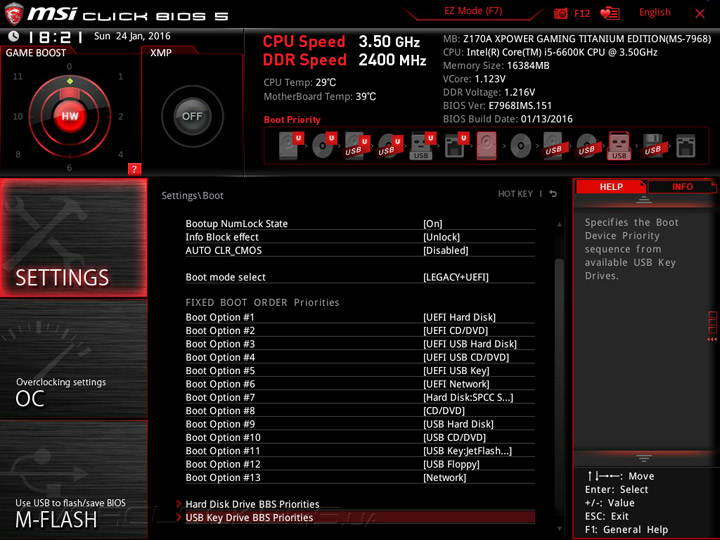Viewport: 720px width, 540px height.
Task: Click the date Sun 24 Jan, 2016
Action: point(132,36)
